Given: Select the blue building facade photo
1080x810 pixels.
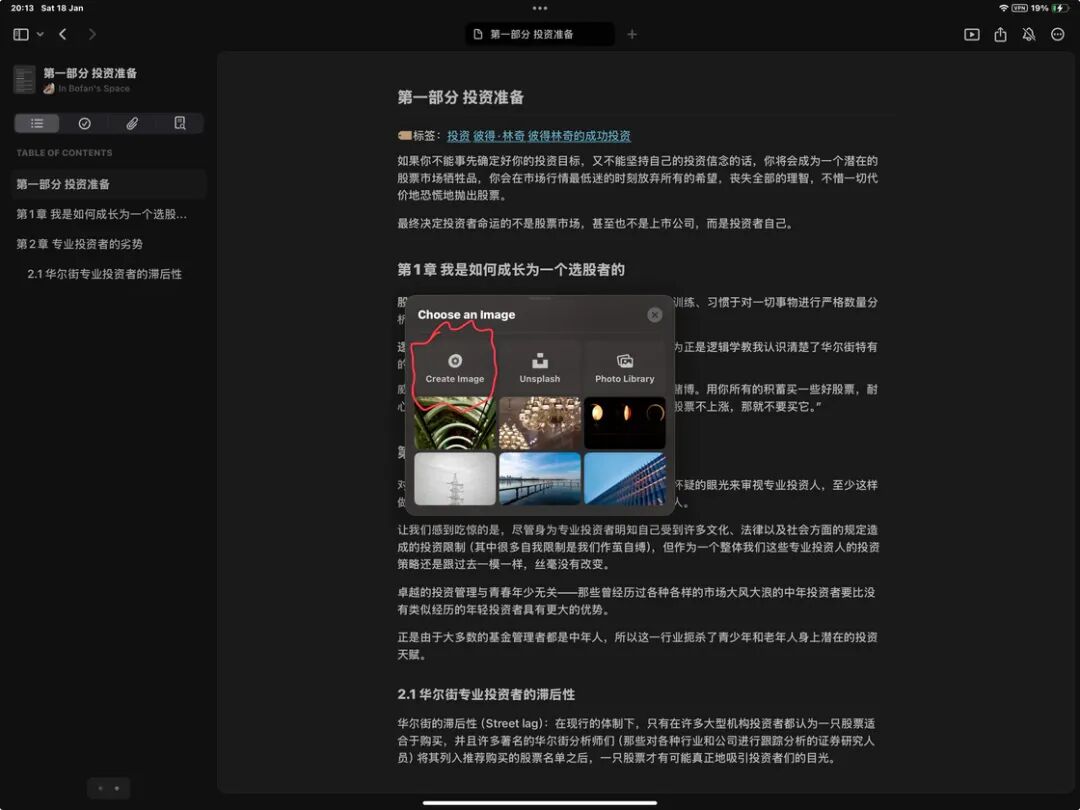Looking at the screenshot, I should [625, 479].
